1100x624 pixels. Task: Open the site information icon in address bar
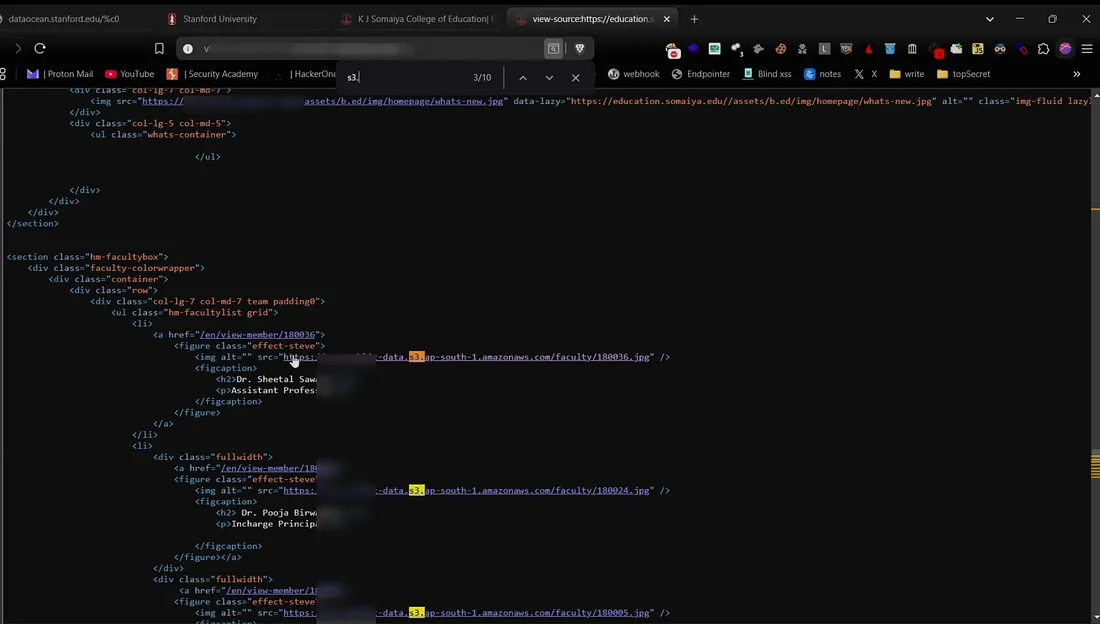pyautogui.click(x=187, y=48)
